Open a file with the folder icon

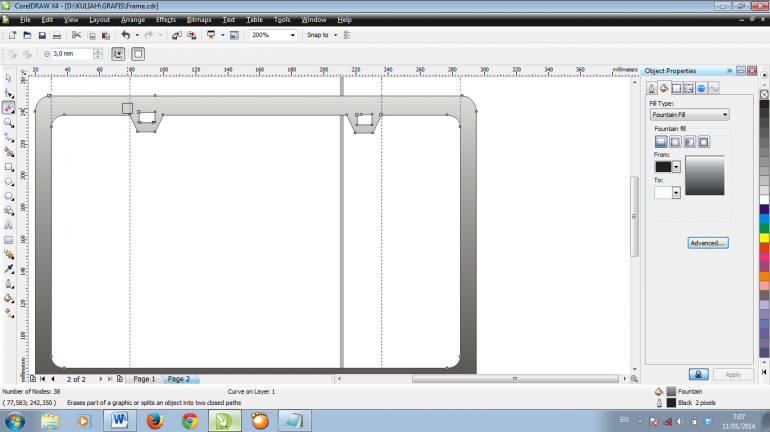tap(28, 35)
